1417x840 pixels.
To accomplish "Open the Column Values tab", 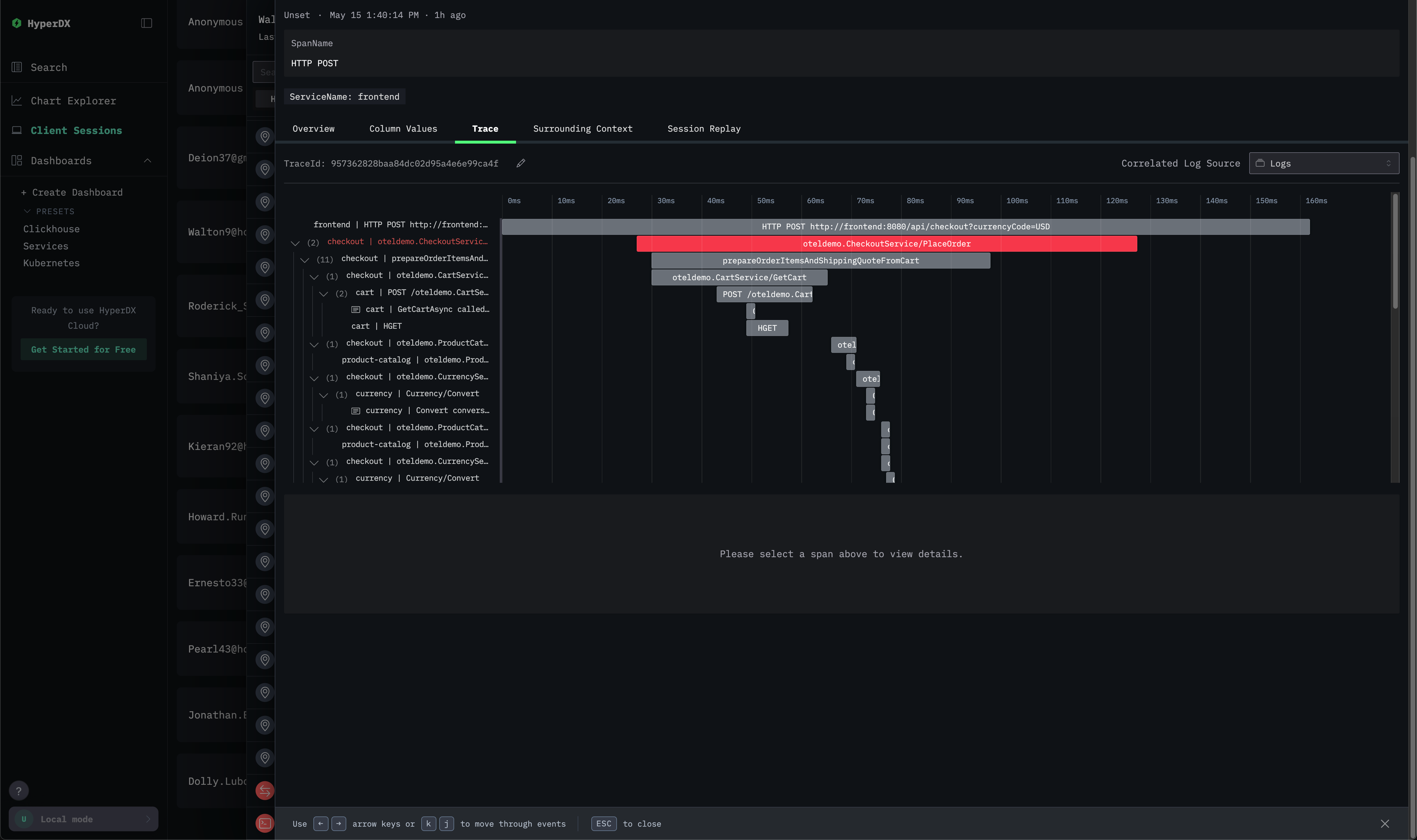I will click(x=403, y=129).
